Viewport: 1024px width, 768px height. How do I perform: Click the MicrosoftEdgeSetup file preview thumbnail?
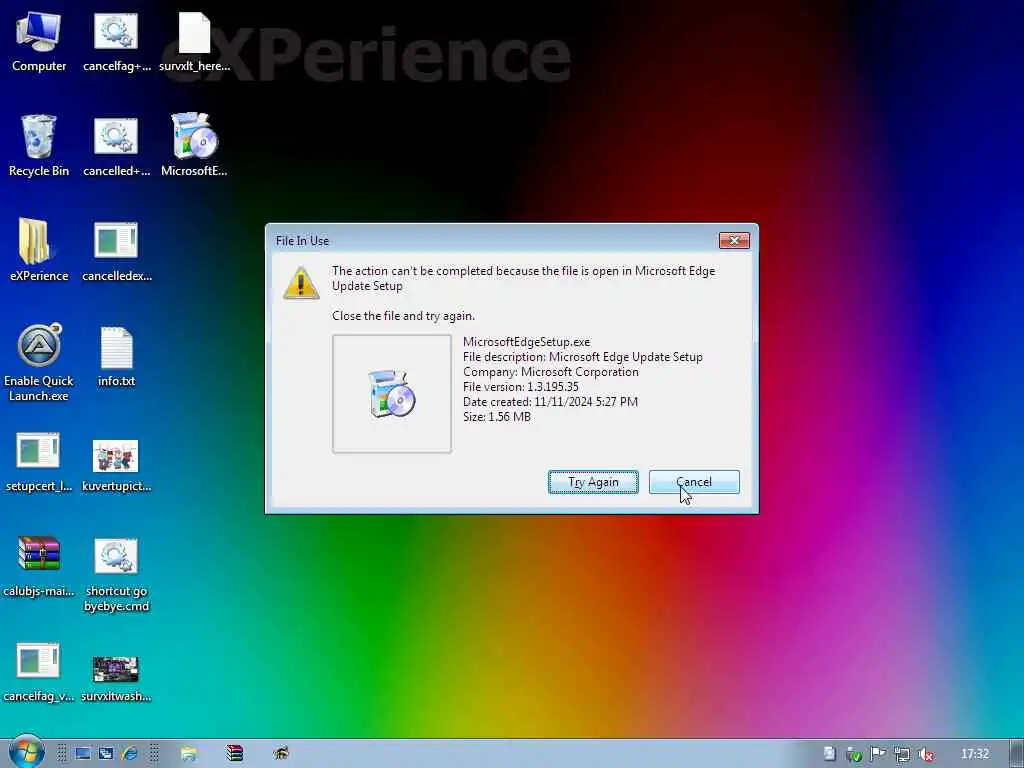(x=392, y=394)
